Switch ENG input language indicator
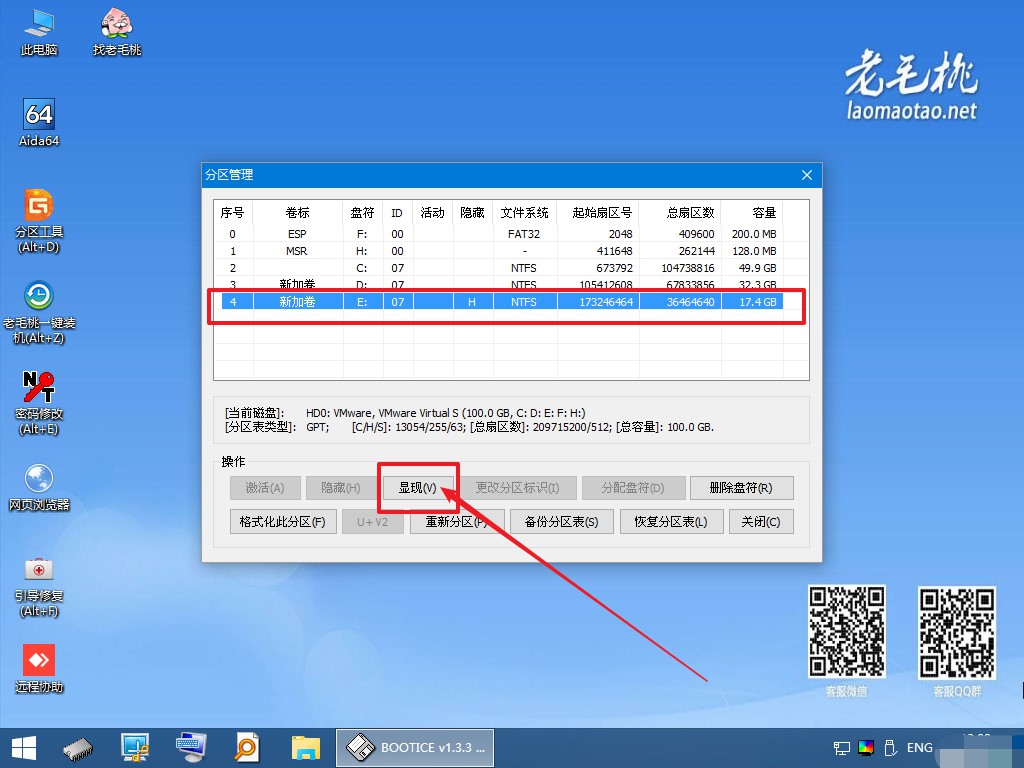This screenshot has width=1024, height=768. click(920, 748)
